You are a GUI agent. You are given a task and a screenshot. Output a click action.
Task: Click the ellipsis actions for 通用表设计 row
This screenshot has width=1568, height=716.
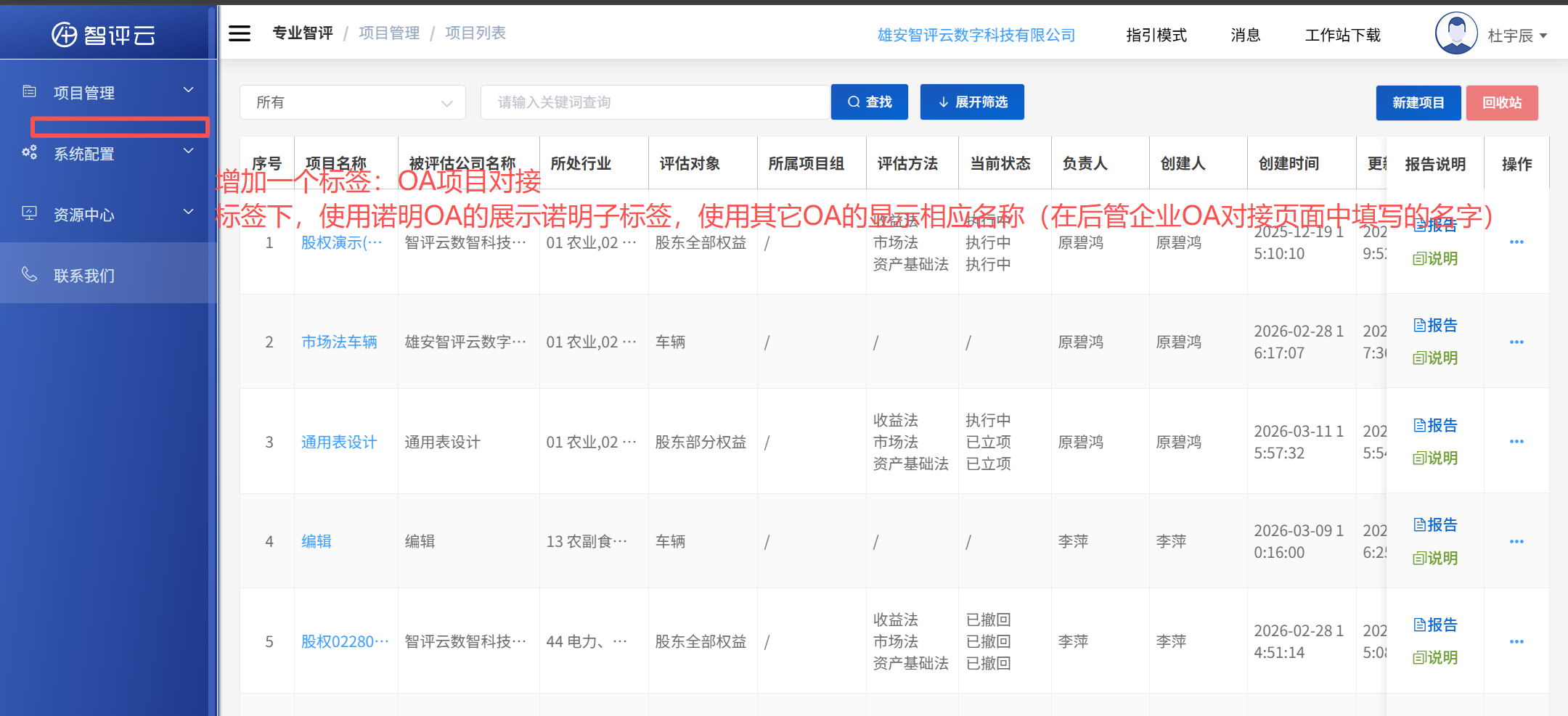[1516, 441]
